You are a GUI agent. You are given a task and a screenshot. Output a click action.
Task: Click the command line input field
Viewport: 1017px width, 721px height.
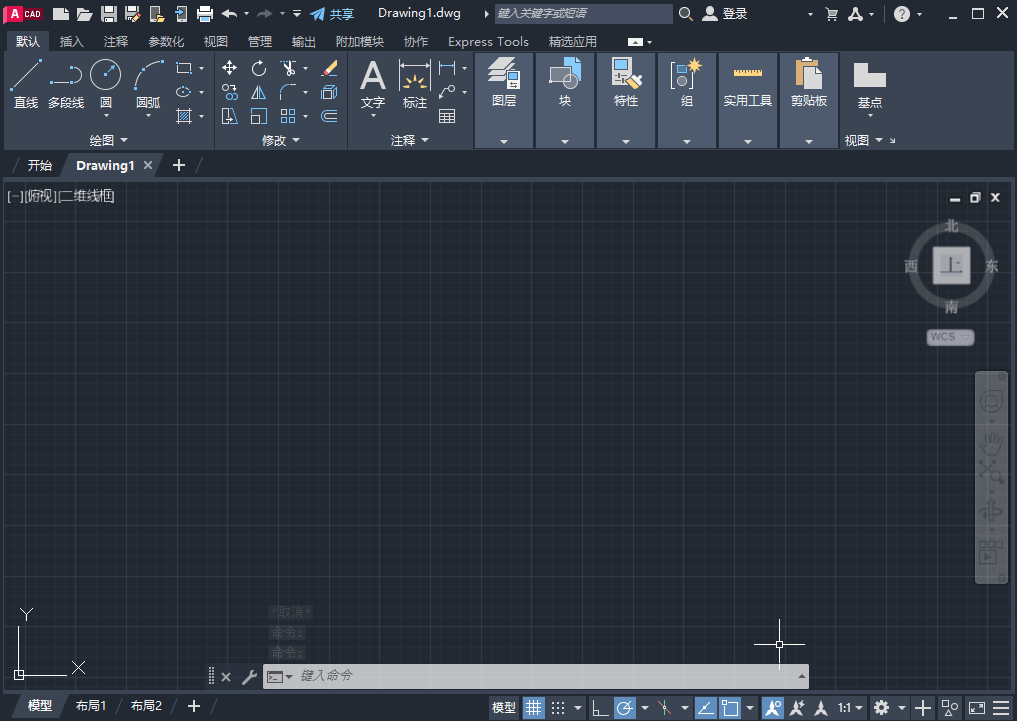tap(540, 676)
